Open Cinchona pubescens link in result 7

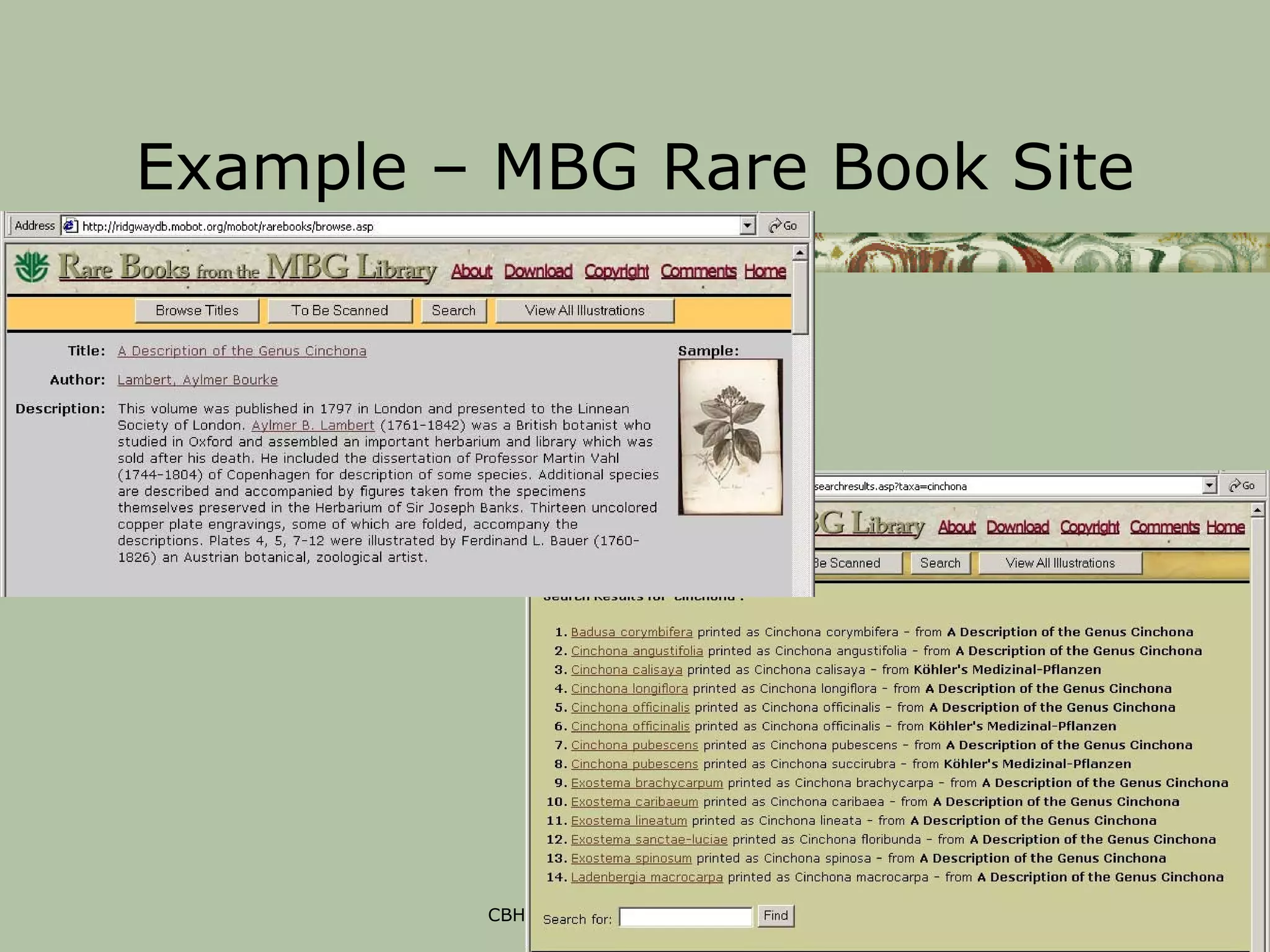point(634,746)
